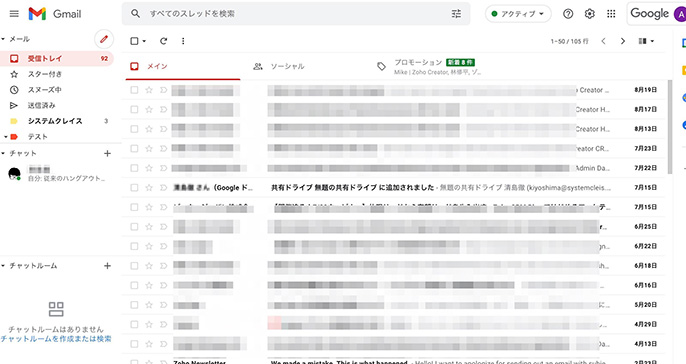Open the Google apps grid
Viewport: 686px width, 364px height.
(611, 14)
